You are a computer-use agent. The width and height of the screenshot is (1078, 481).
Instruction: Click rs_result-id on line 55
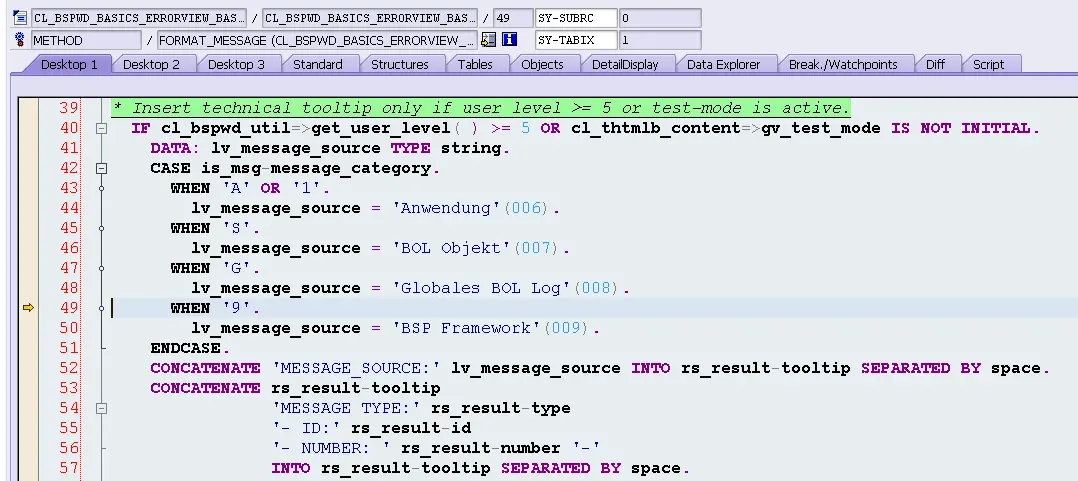[x=410, y=428]
